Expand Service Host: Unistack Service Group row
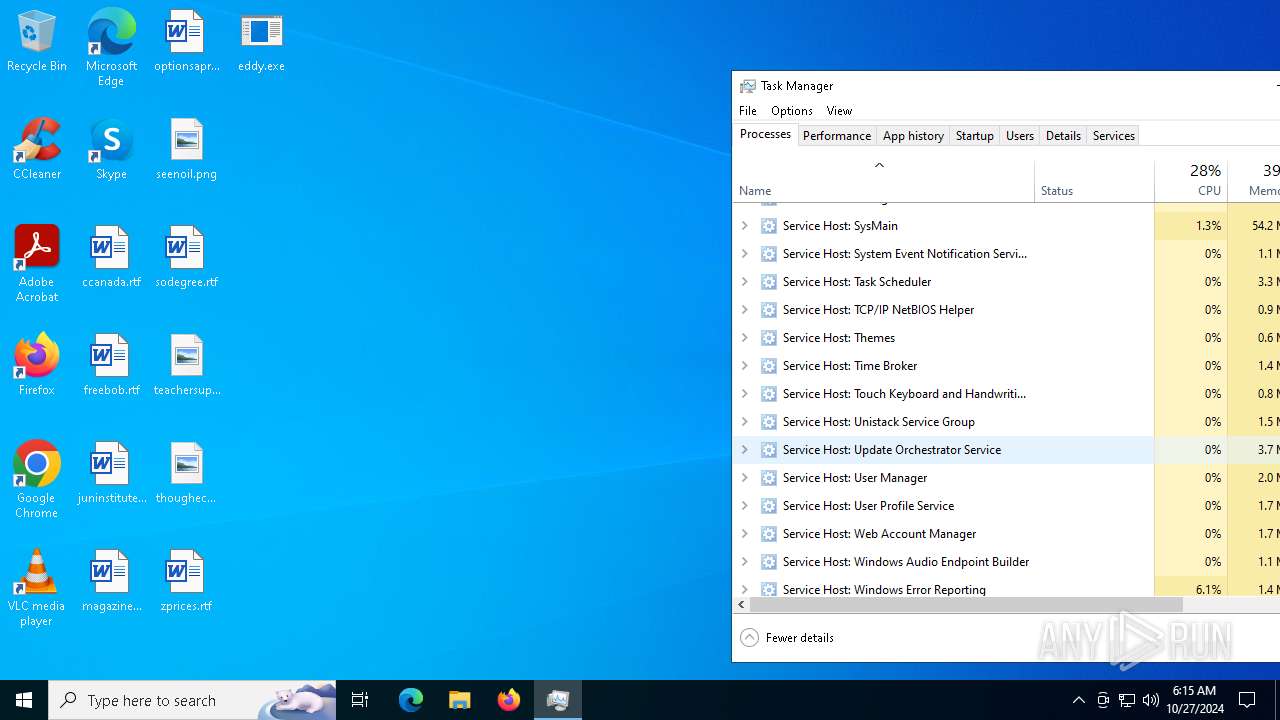 [744, 422]
